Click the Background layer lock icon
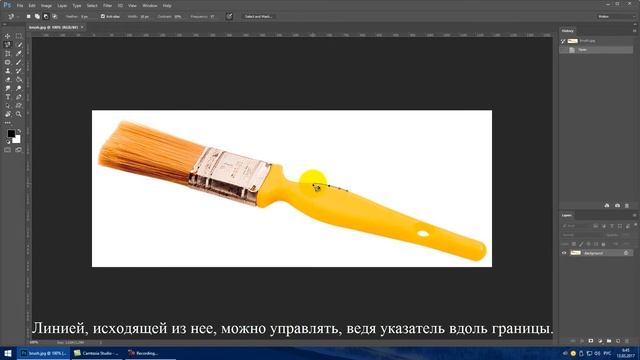This screenshot has width=640, height=360. (x=626, y=253)
